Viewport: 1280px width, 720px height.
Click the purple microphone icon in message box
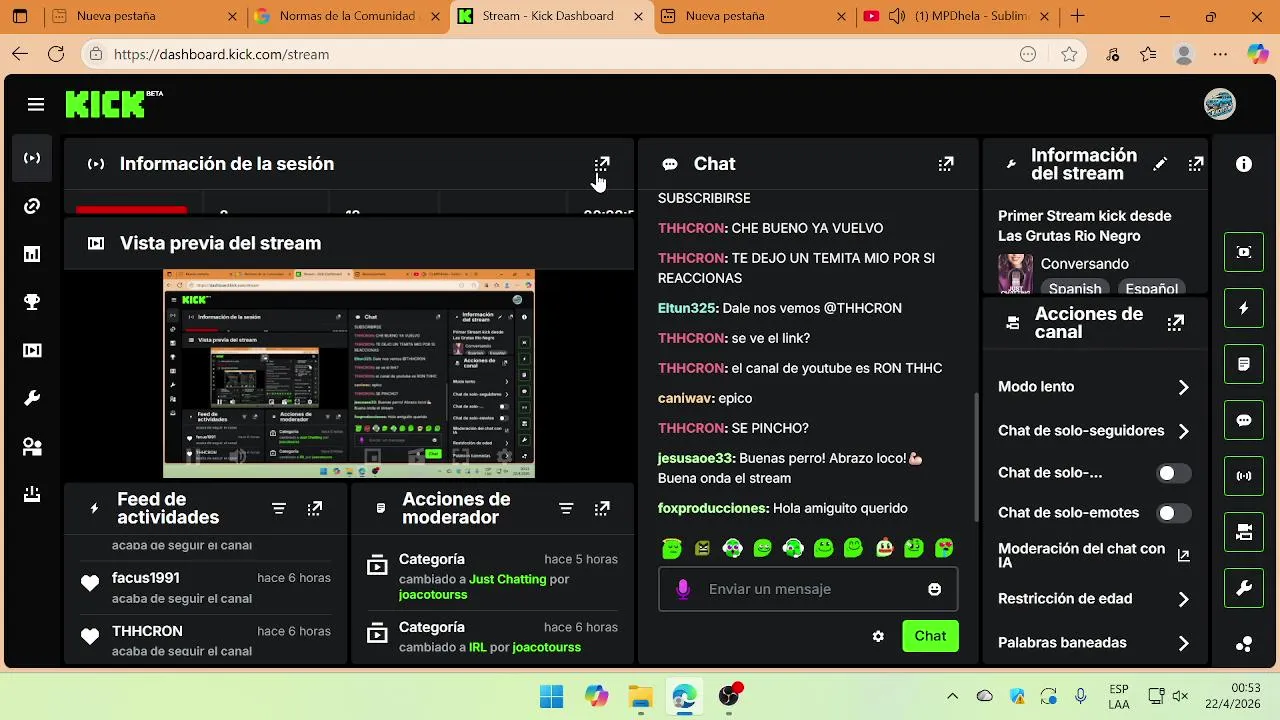tap(683, 589)
